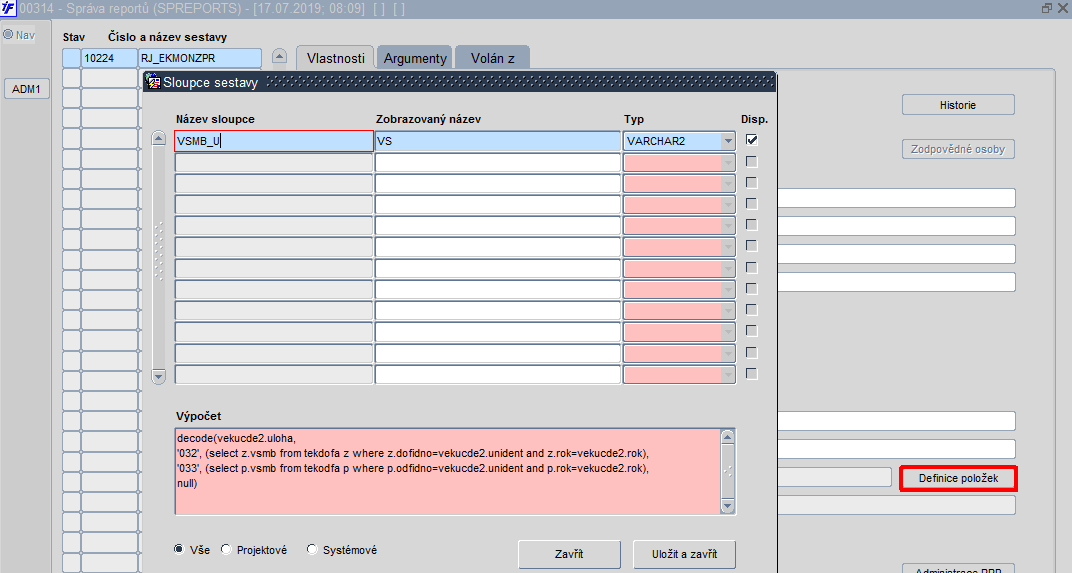Select the Vše radio button
This screenshot has height=573, width=1072.
tap(179, 549)
